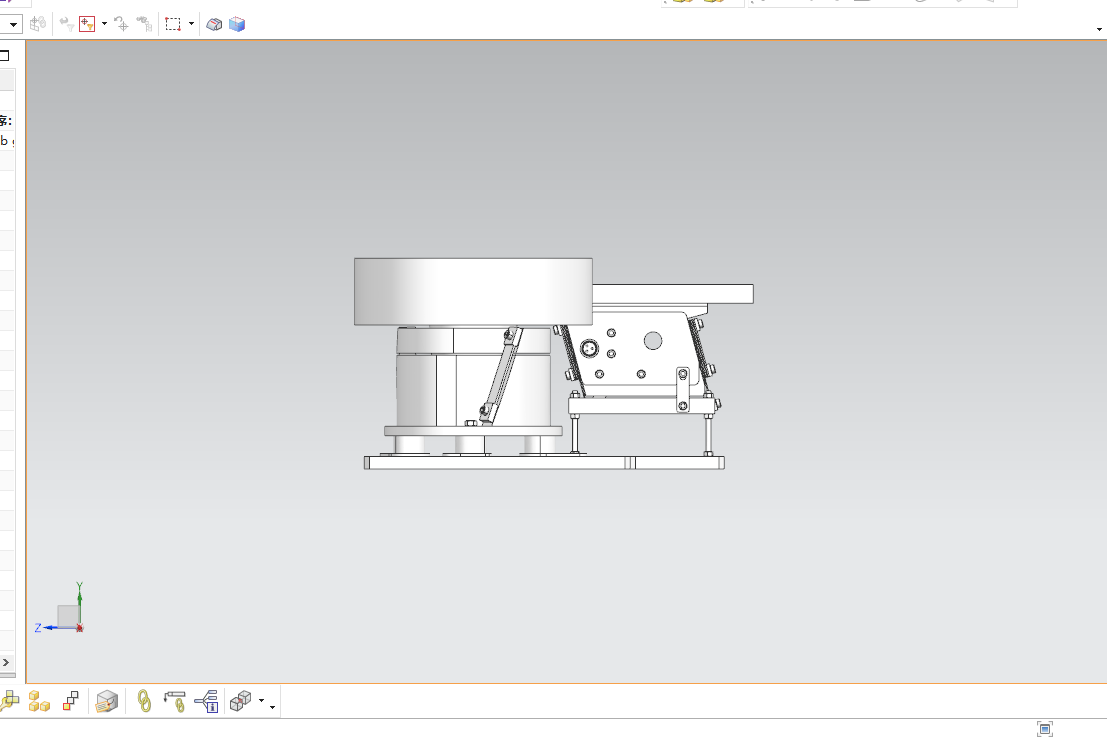Expand the bottom toolbar options arrow

(x=273, y=708)
